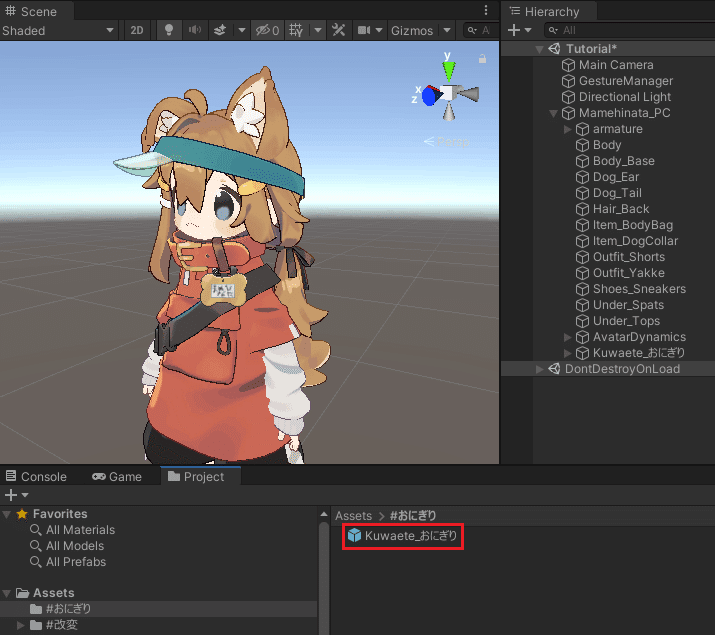Select Kuwaete_おにぎり prefab asset
The height and width of the screenshot is (635, 715).
pos(402,536)
